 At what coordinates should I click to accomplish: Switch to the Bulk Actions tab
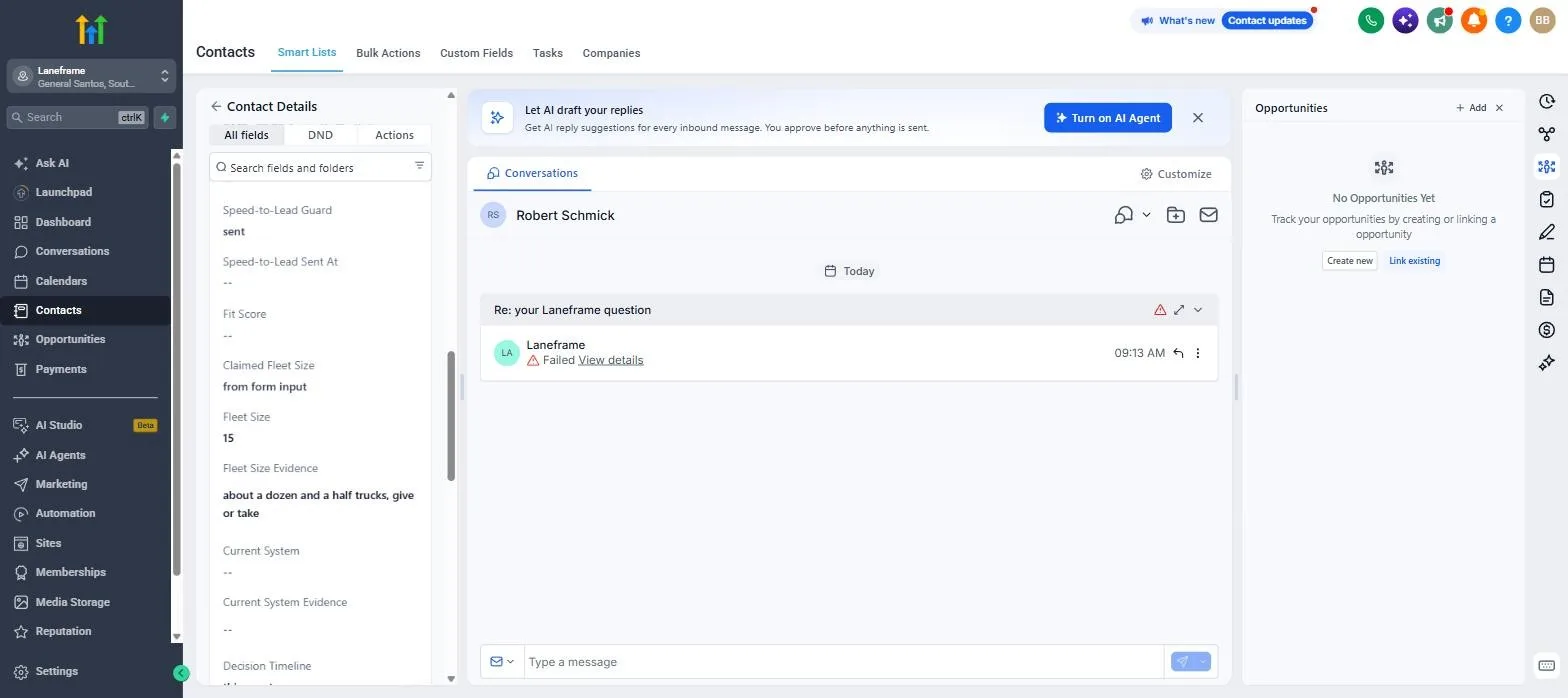[388, 53]
